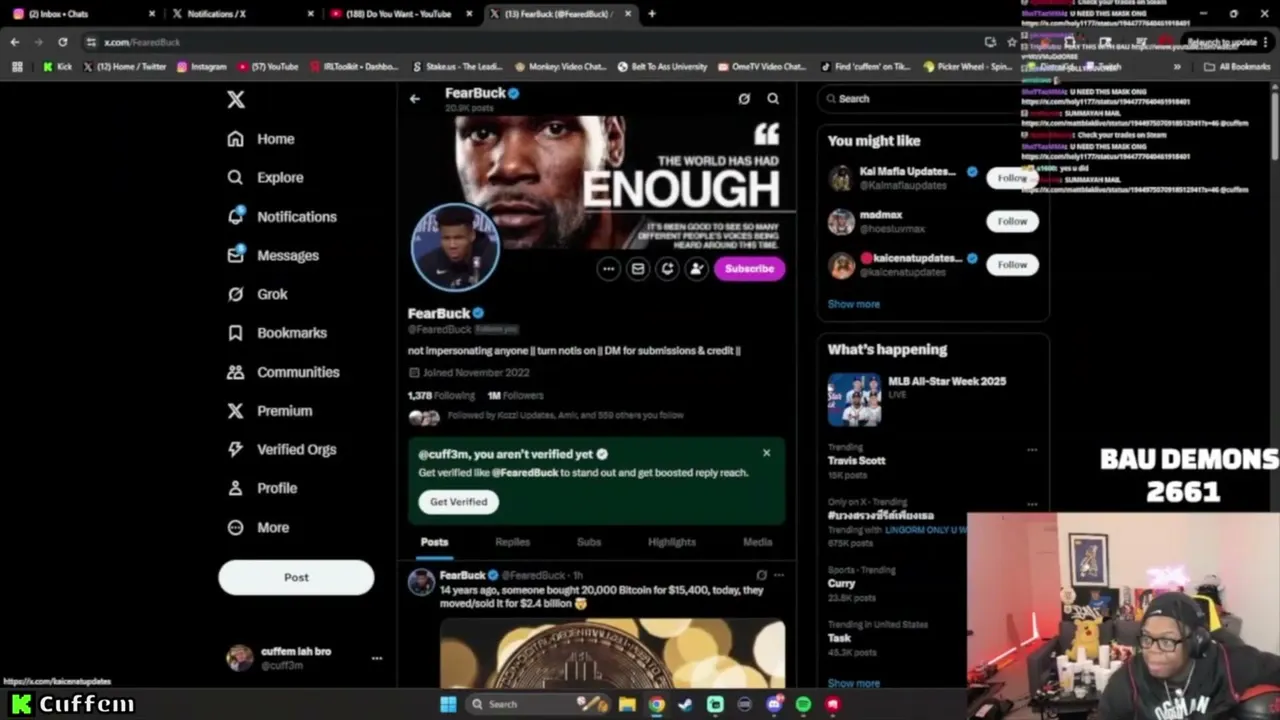View the 1,378 Following list

point(440,396)
